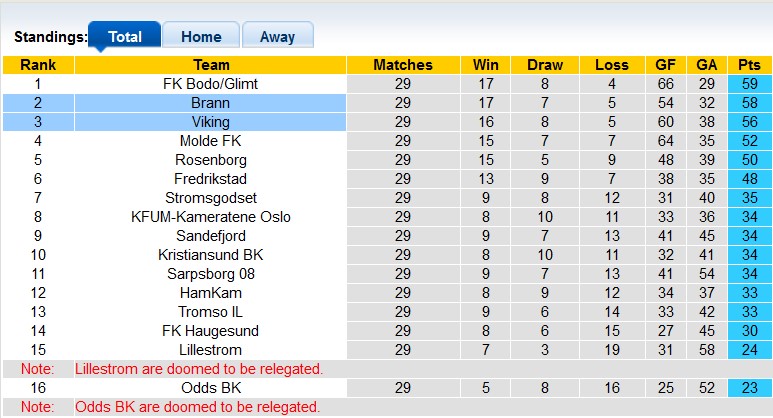Screen dimensions: 773x418
Task: Click Sarpsborg 08 in the table
Action: point(210,274)
